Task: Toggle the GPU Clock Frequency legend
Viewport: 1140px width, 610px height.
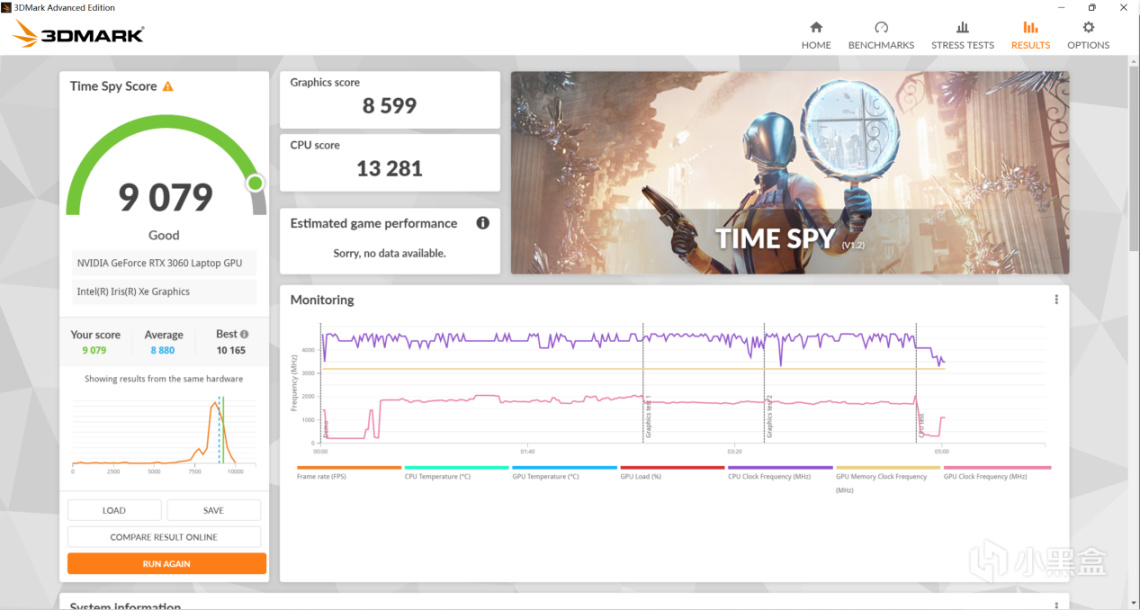Action: 996,473
